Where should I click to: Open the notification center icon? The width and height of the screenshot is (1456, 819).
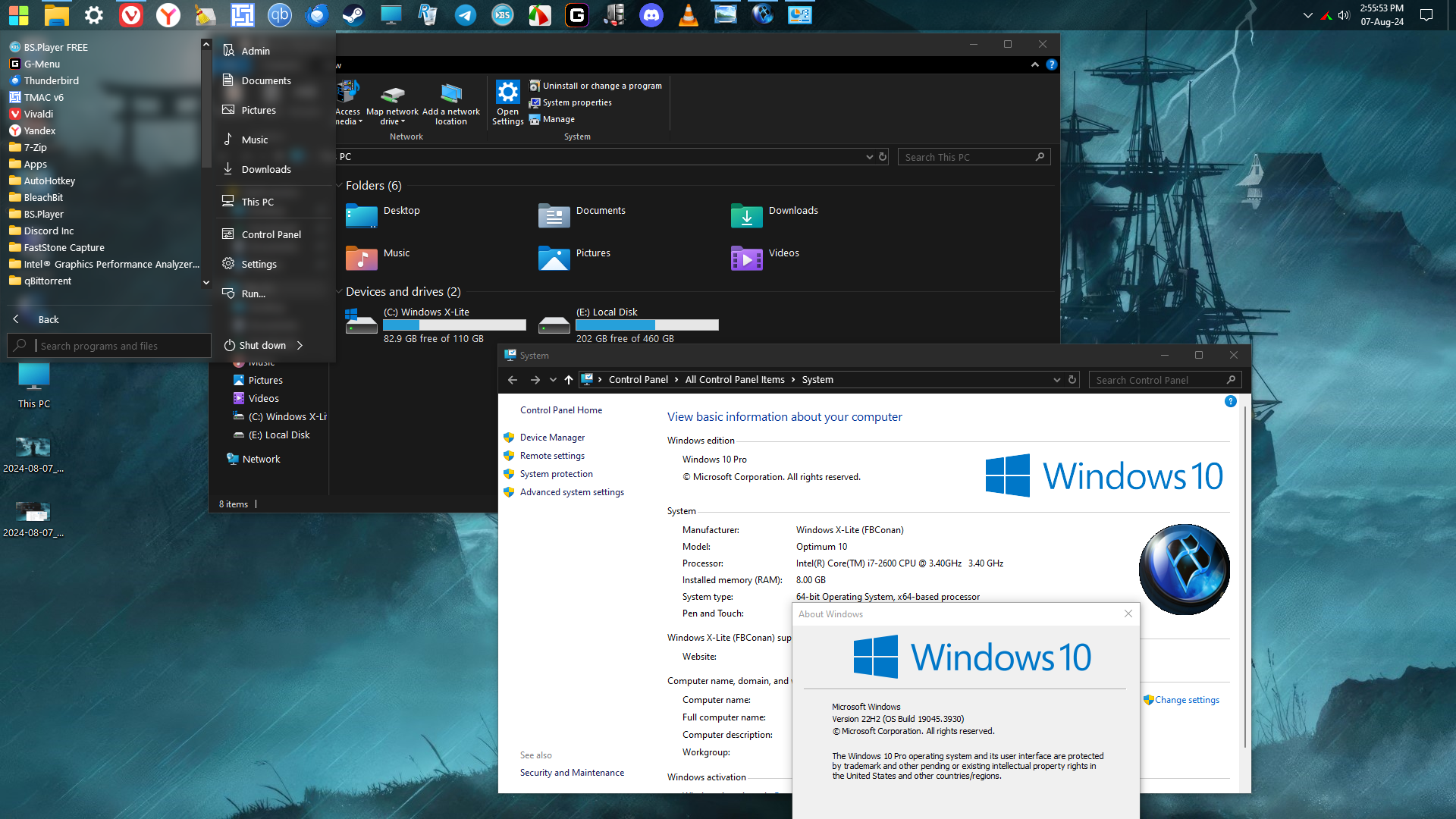tap(1426, 14)
